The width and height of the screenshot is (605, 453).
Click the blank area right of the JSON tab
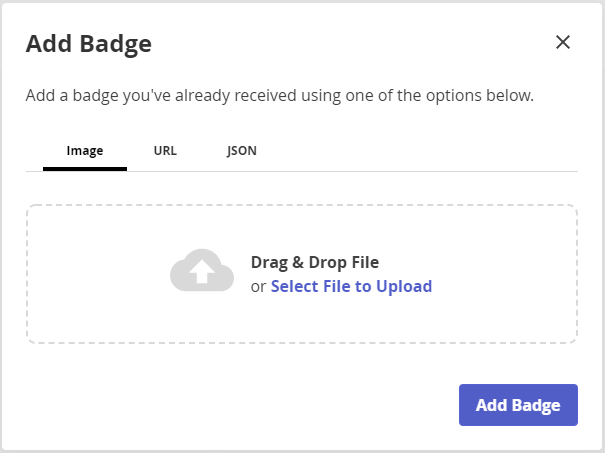click(x=420, y=151)
